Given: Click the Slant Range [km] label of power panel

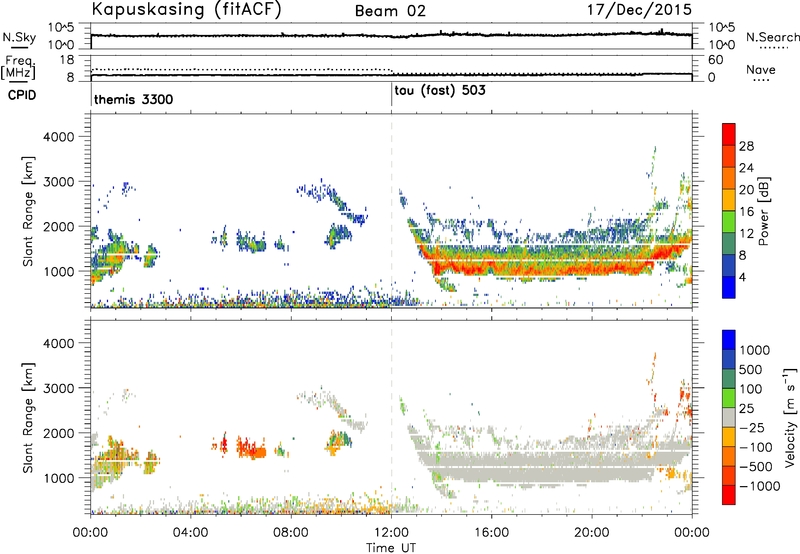Looking at the screenshot, I should (x=28, y=211).
